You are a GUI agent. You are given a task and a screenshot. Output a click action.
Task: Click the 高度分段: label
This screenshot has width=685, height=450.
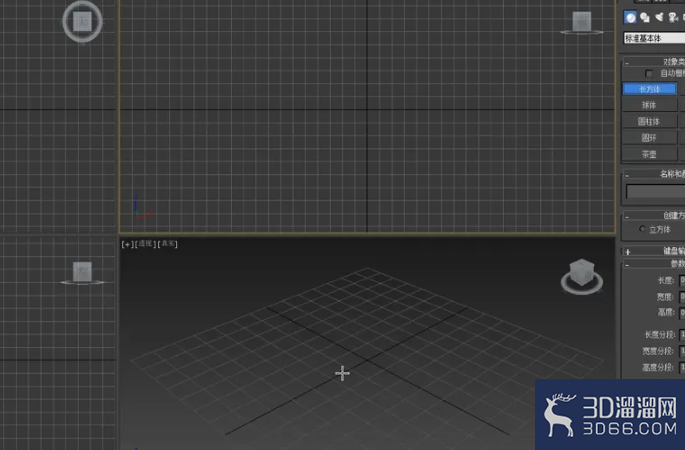click(658, 367)
